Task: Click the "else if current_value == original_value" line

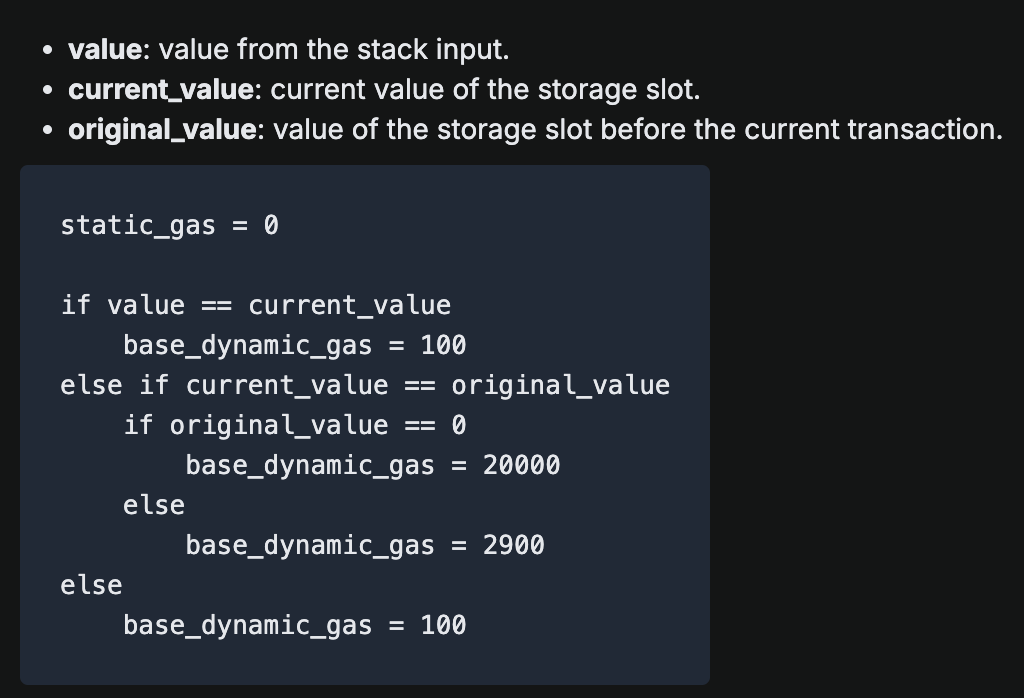Action: [x=364, y=385]
